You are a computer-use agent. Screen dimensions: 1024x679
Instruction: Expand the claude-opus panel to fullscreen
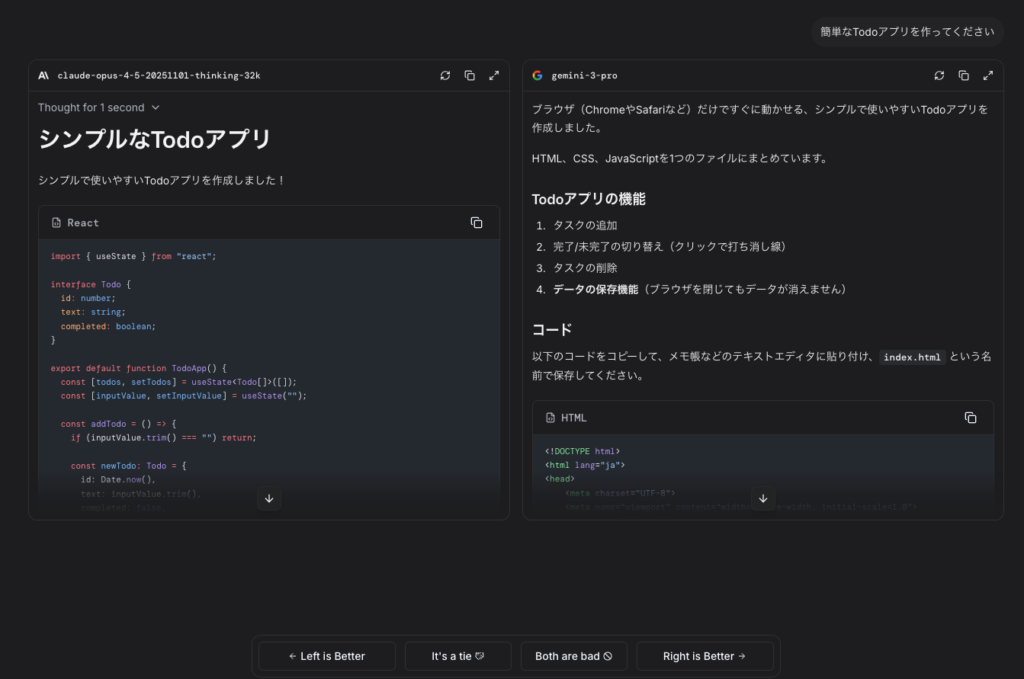pos(494,75)
